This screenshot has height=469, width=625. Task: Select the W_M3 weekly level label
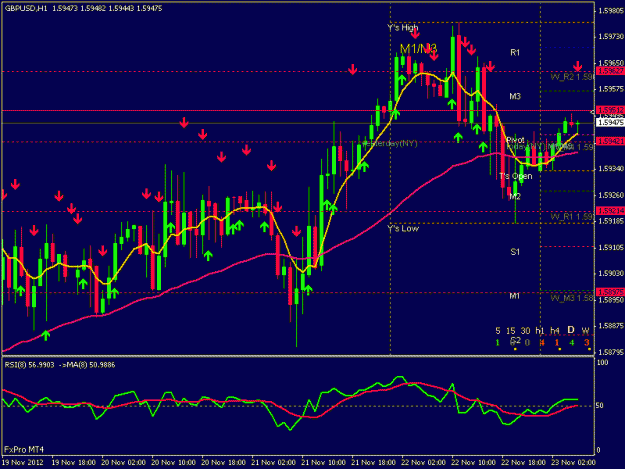pyautogui.click(x=572, y=298)
